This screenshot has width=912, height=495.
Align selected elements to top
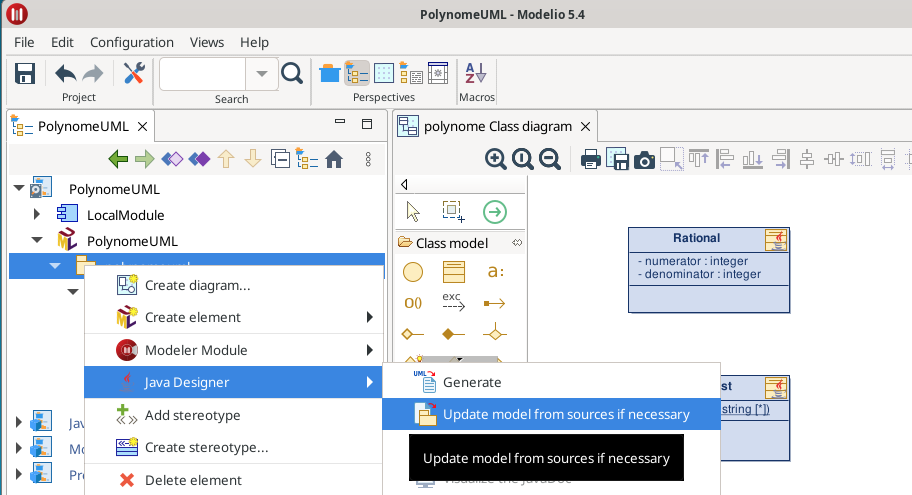pos(699,159)
